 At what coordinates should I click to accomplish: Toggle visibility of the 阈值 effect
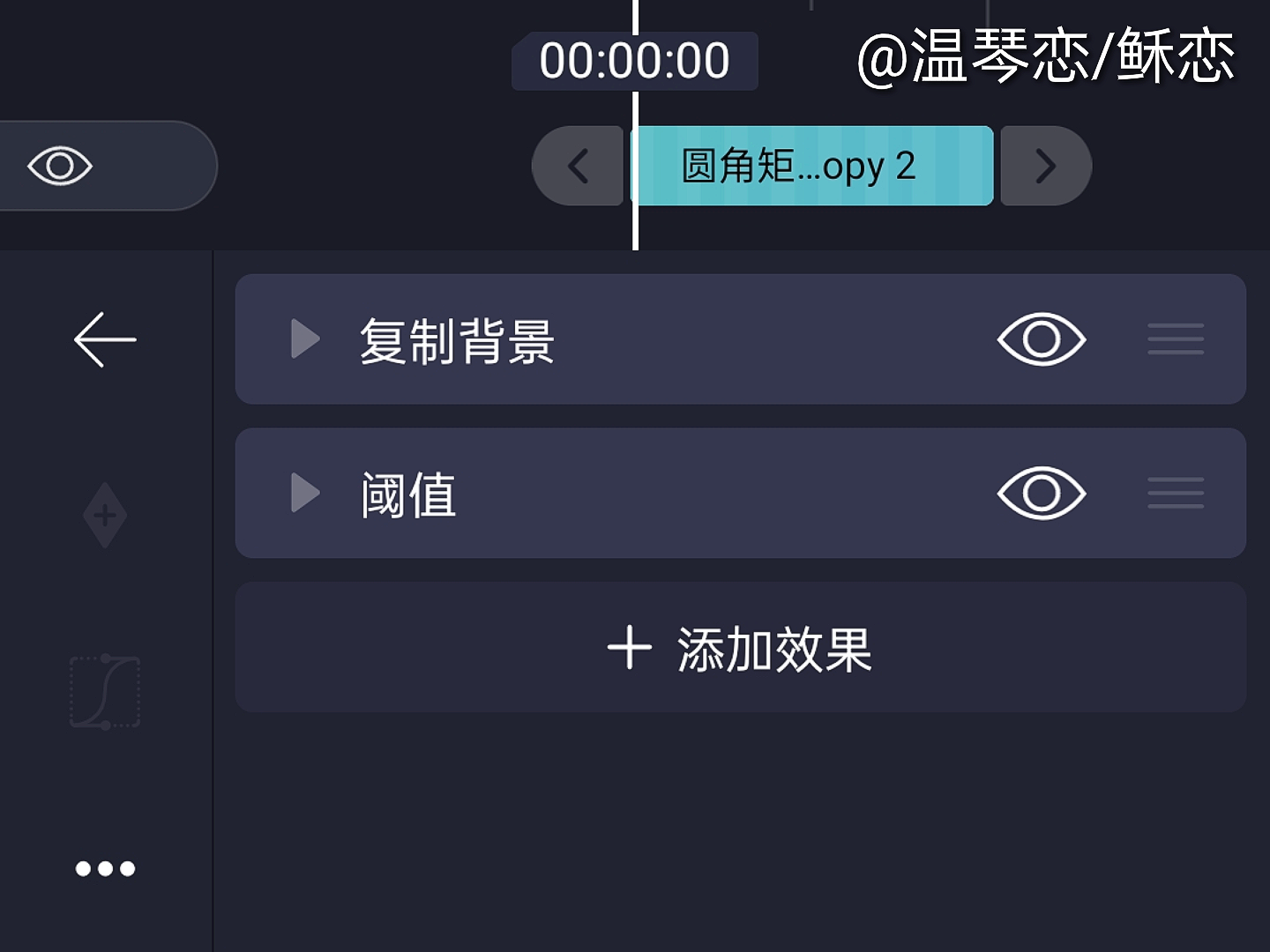1042,494
